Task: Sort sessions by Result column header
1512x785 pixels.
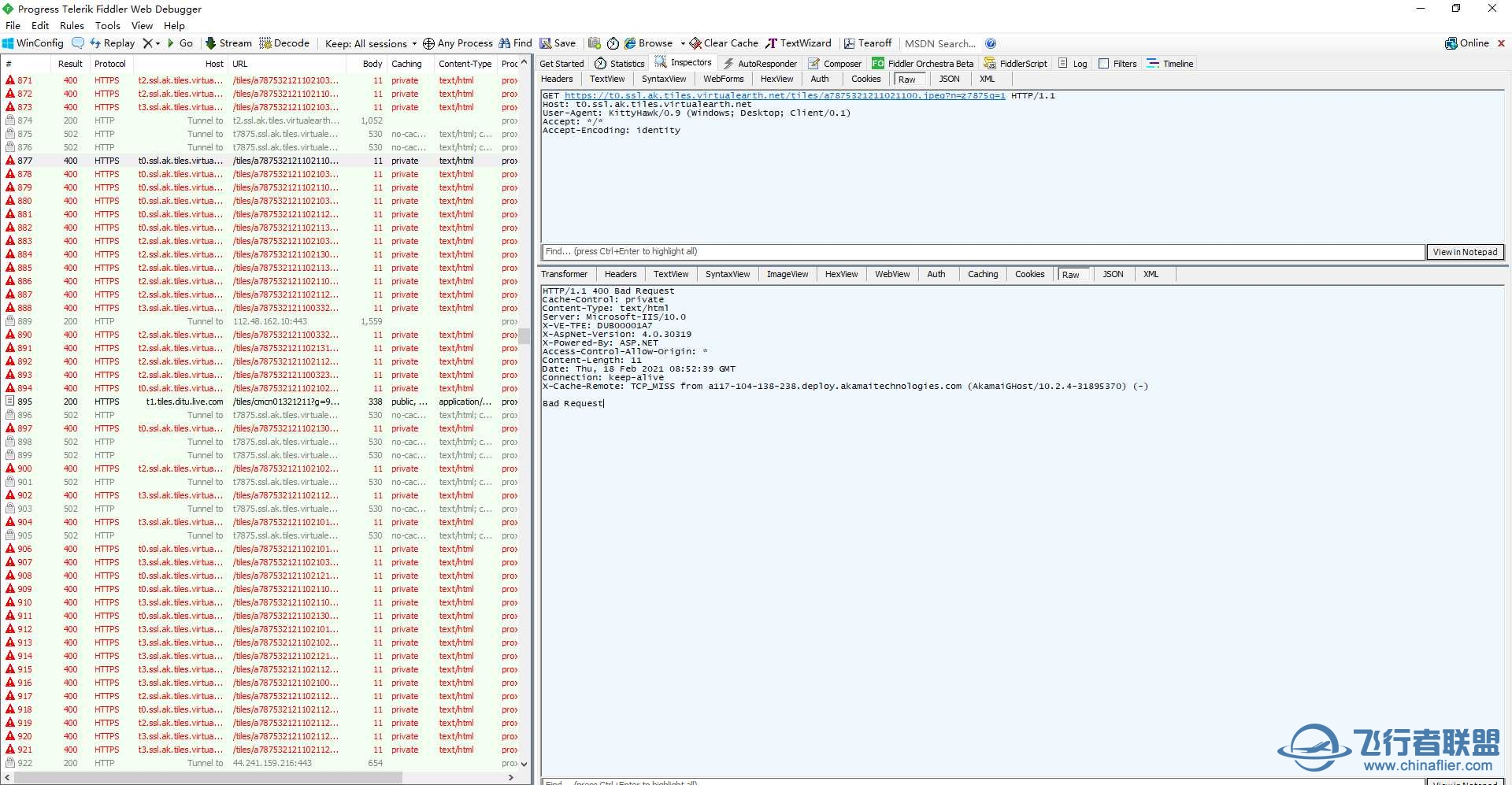Action: click(x=70, y=64)
